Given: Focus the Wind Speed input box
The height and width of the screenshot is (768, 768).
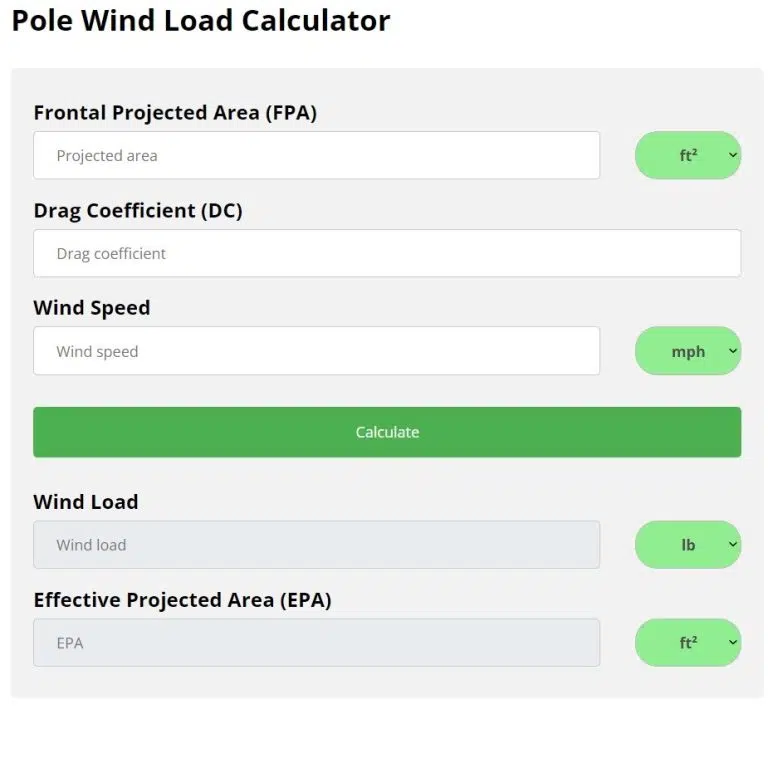Looking at the screenshot, I should pyautogui.click(x=316, y=352).
